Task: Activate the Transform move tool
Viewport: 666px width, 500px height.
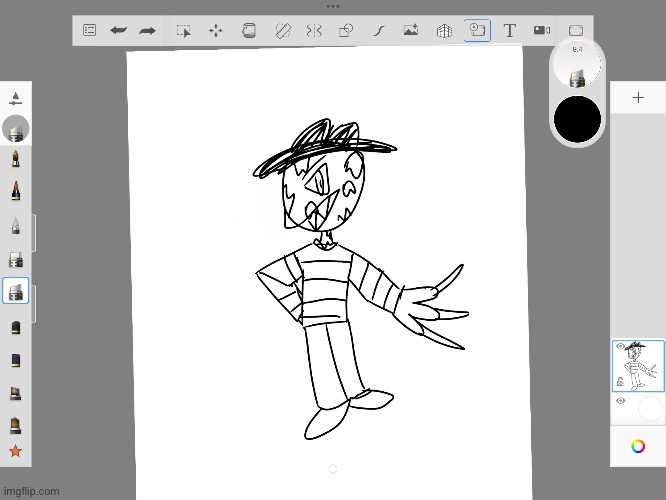Action: pyautogui.click(x=216, y=31)
